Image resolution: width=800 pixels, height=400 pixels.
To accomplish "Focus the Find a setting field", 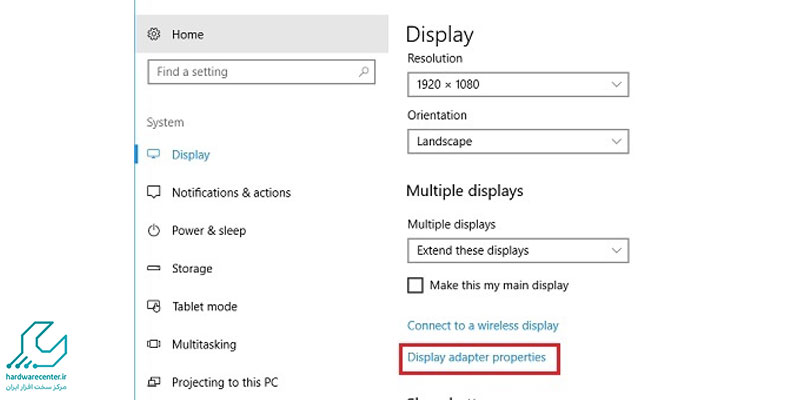I will click(x=261, y=72).
